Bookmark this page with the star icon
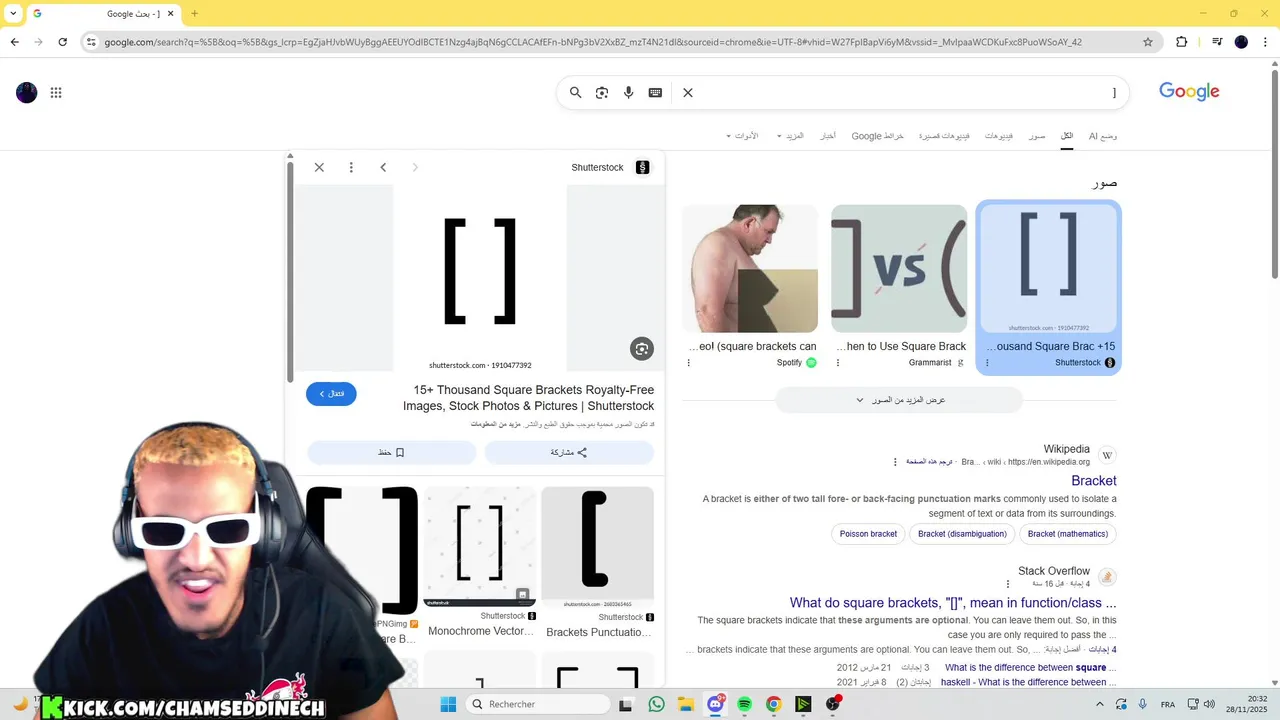 coord(1148,42)
